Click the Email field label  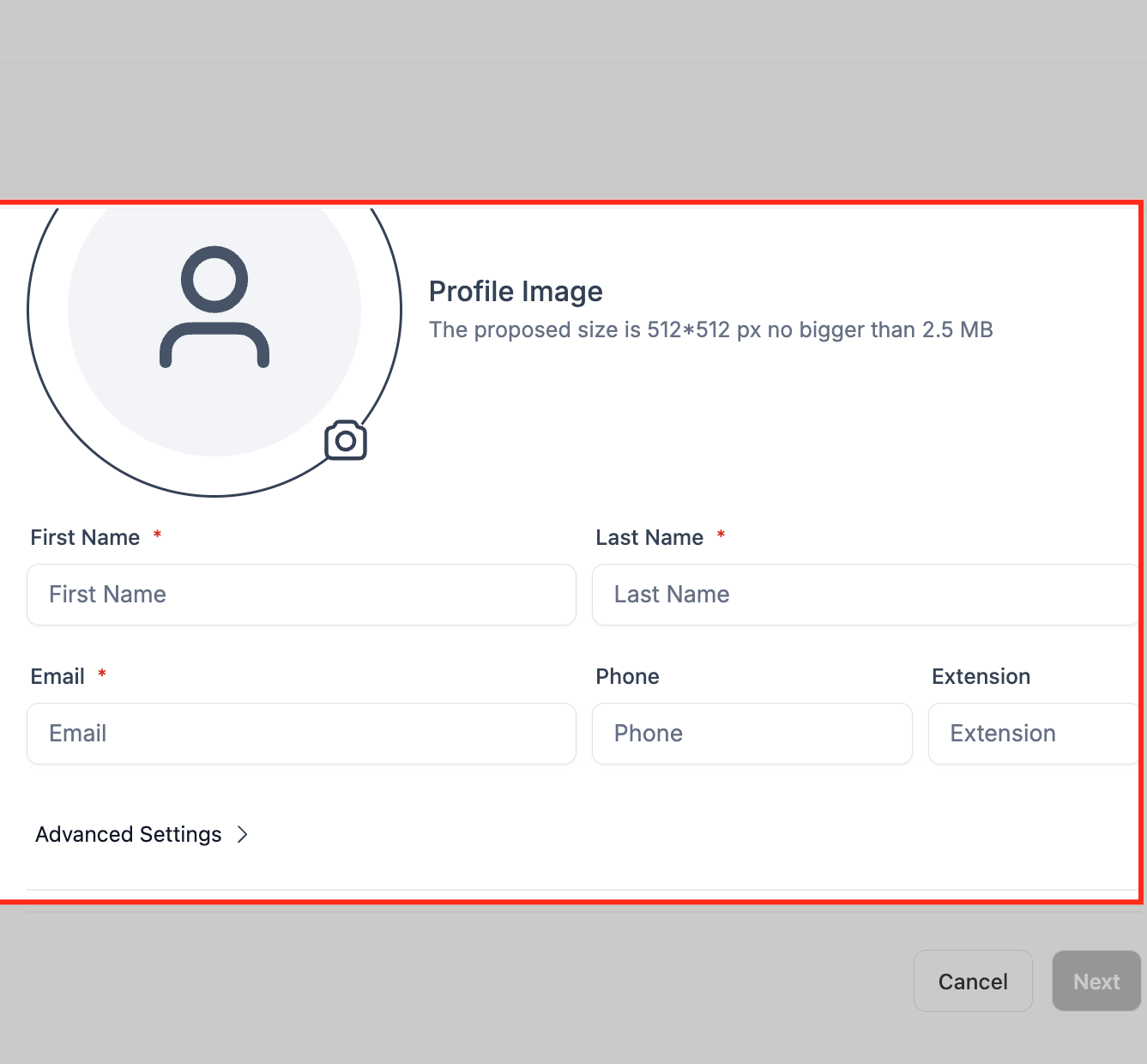point(57,676)
